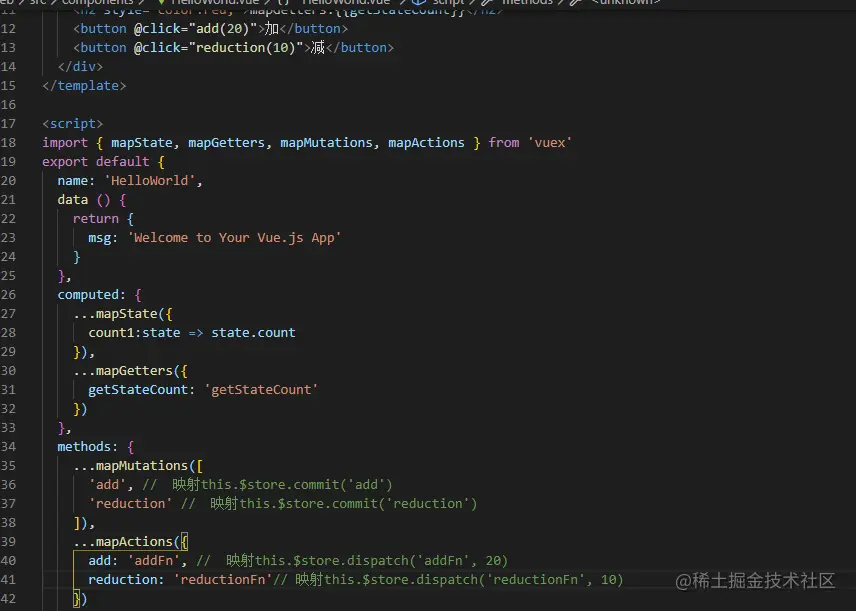Image resolution: width=856 pixels, height=611 pixels.
Task: Click the closing </div> tag
Action: (80, 67)
